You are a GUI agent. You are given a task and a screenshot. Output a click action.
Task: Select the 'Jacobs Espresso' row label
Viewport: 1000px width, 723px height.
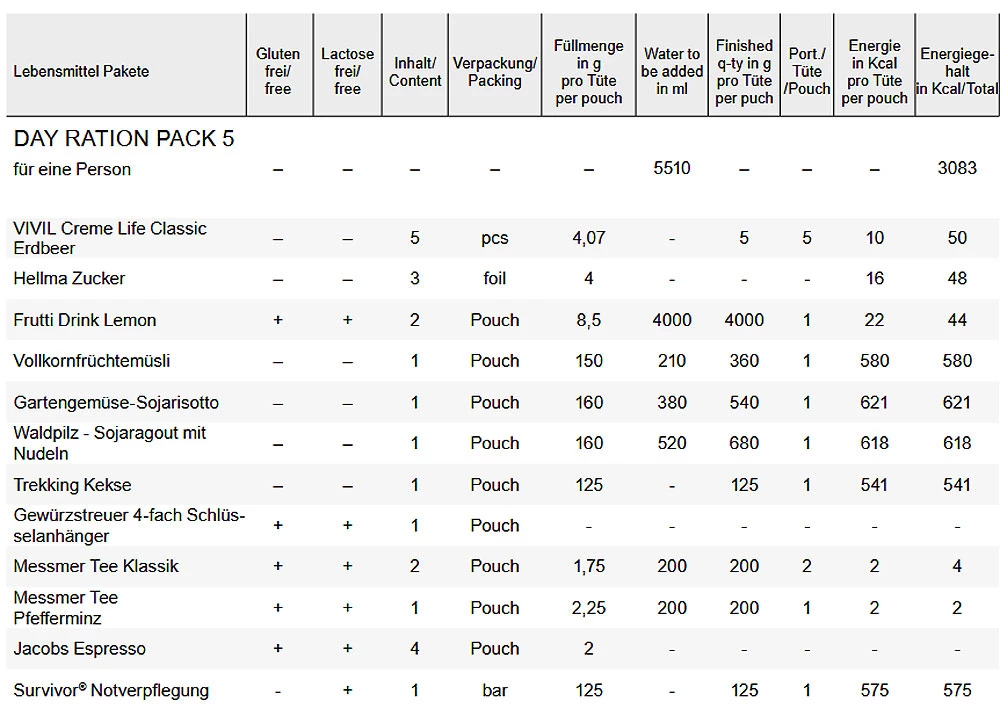(x=79, y=648)
